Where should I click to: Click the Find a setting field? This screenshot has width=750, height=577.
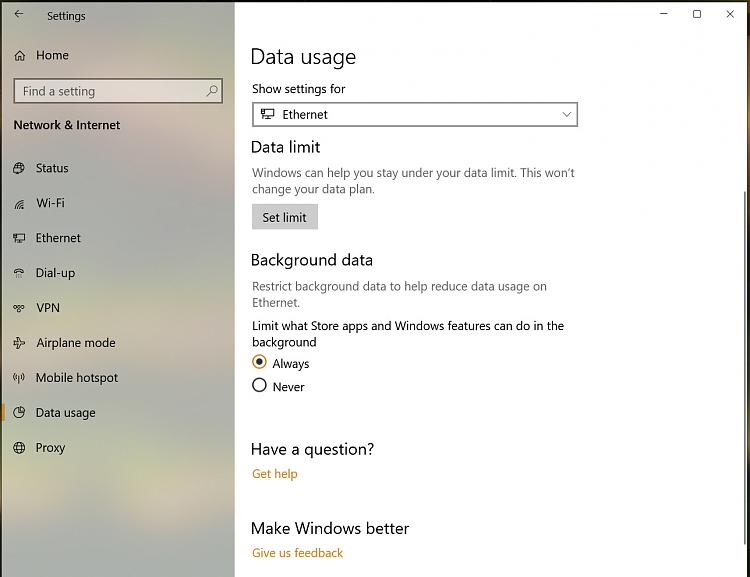pyautogui.click(x=118, y=91)
